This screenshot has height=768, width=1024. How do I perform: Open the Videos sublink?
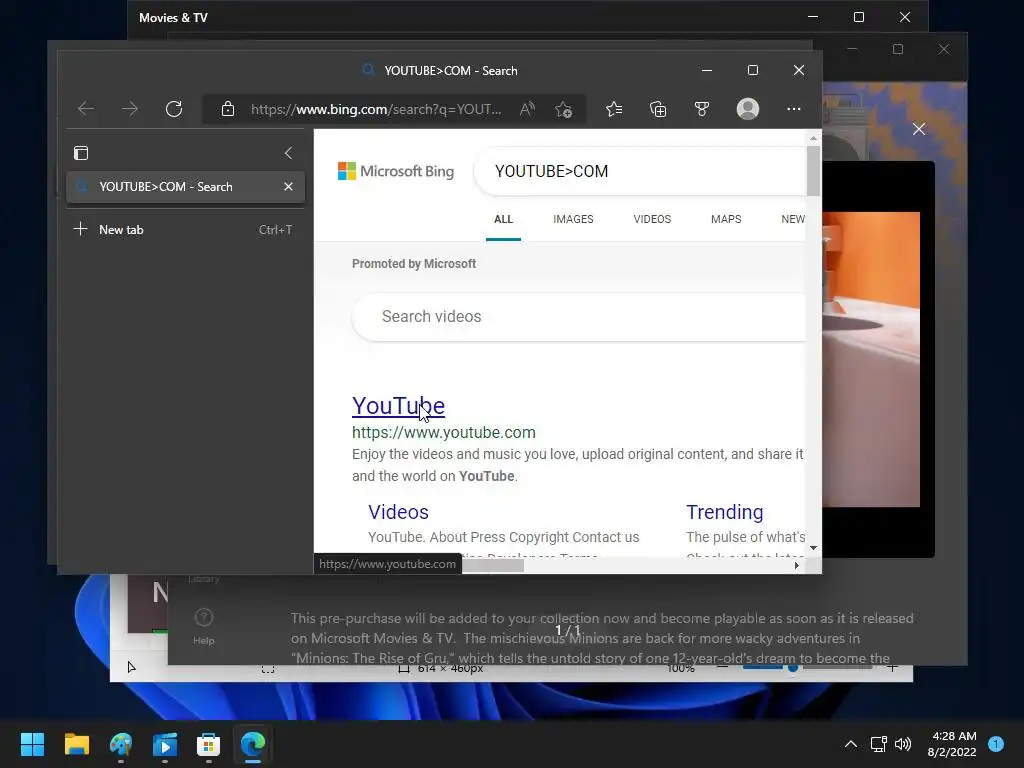(398, 512)
